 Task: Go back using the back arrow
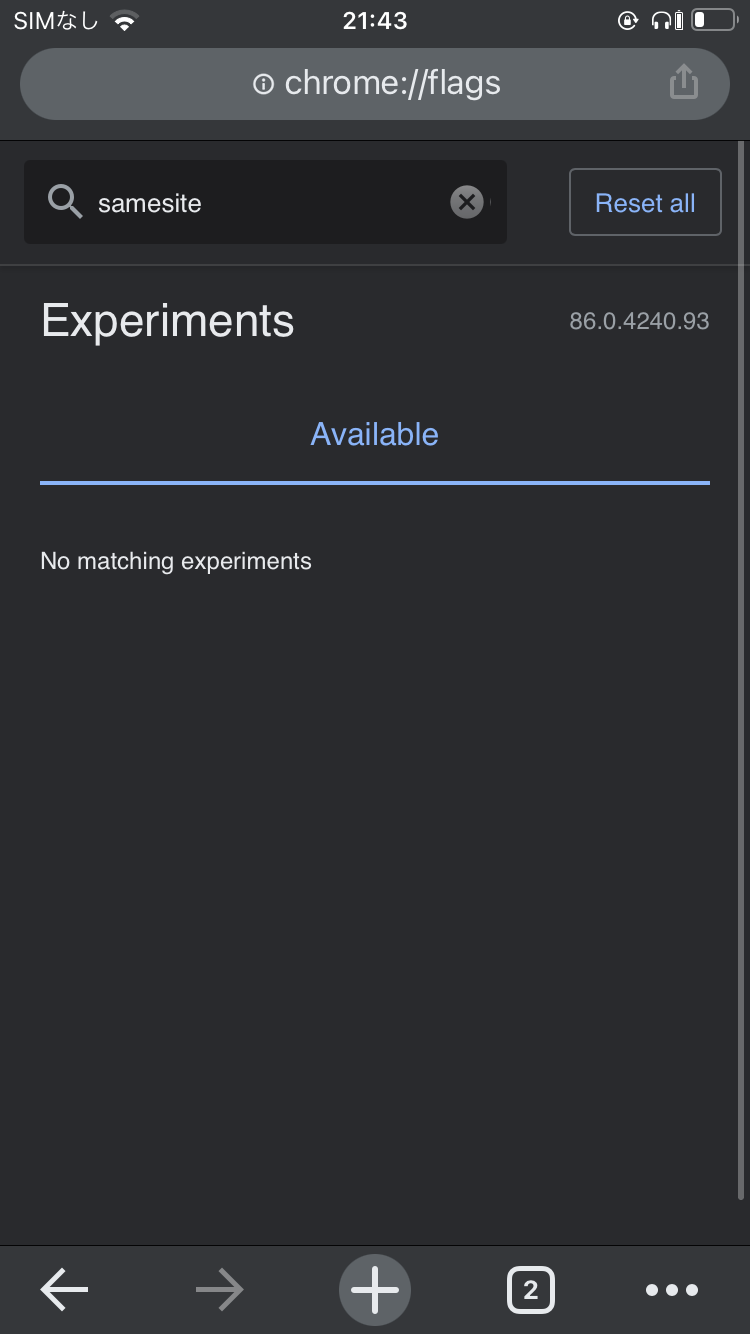coord(64,1290)
